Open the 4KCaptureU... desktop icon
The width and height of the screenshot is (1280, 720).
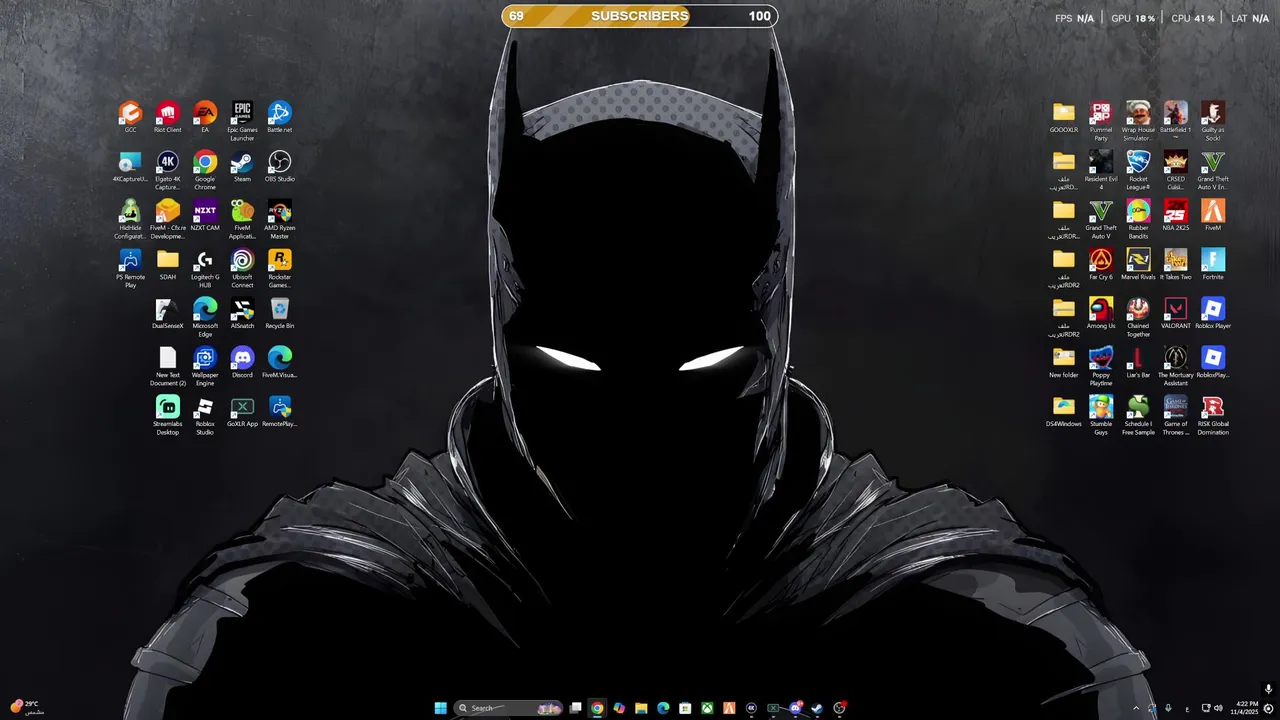click(x=130, y=167)
